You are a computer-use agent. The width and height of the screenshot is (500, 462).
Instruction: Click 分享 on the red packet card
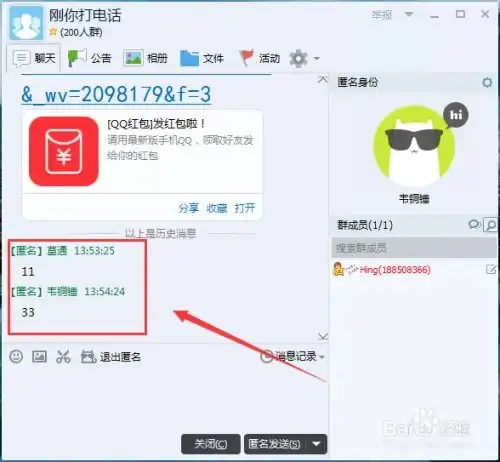tap(189, 208)
